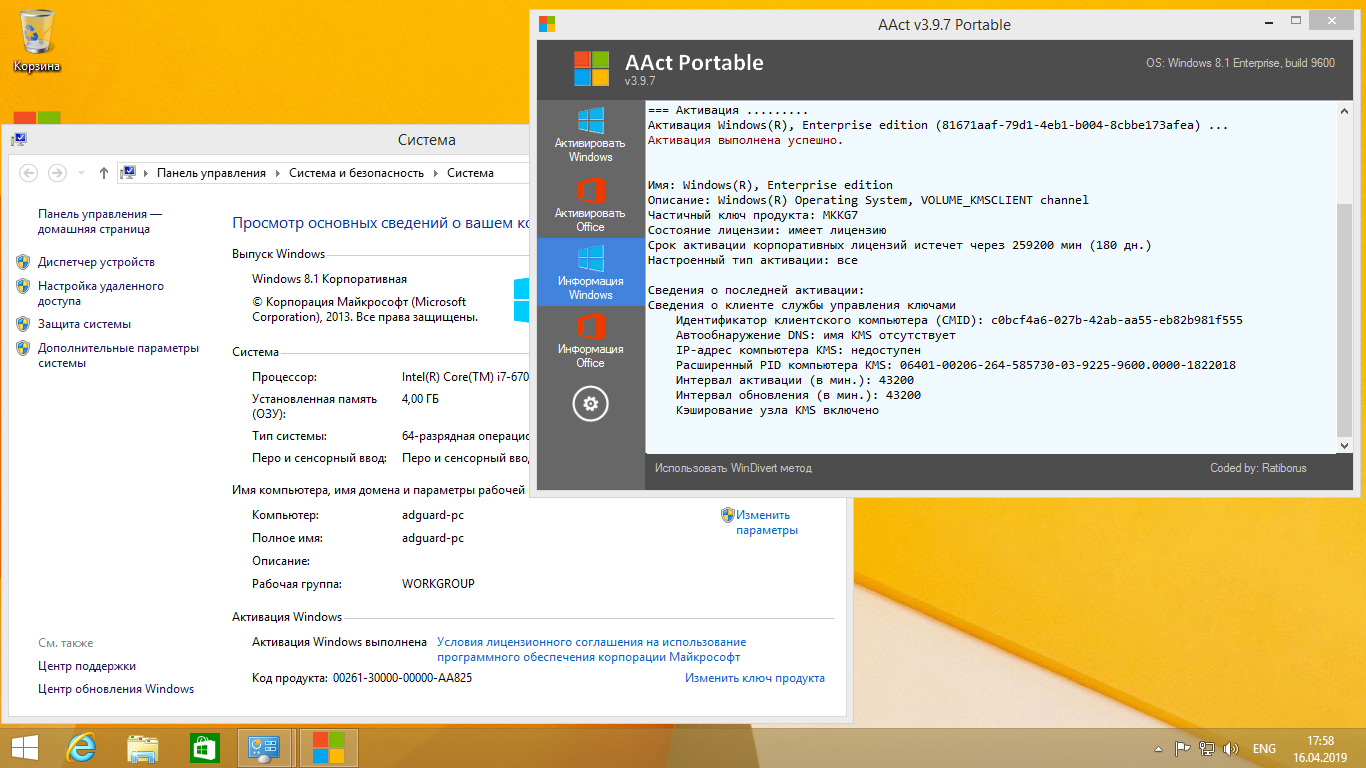Click WORKGROUP value in System window
This screenshot has height=768, width=1366.
(x=438, y=584)
